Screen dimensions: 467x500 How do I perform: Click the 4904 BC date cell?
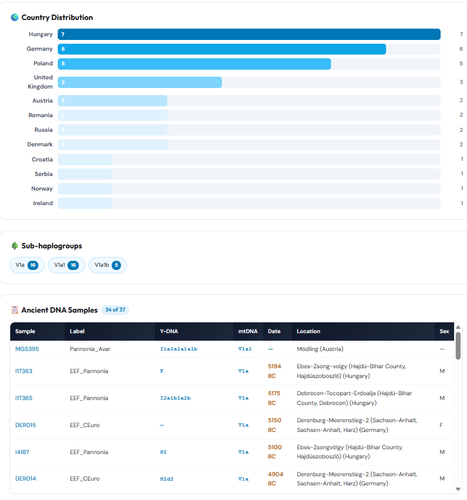276,479
